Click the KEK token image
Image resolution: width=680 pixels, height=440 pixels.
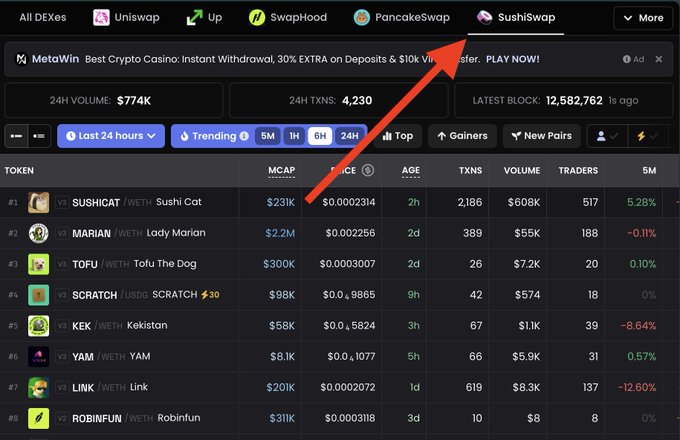coord(39,326)
